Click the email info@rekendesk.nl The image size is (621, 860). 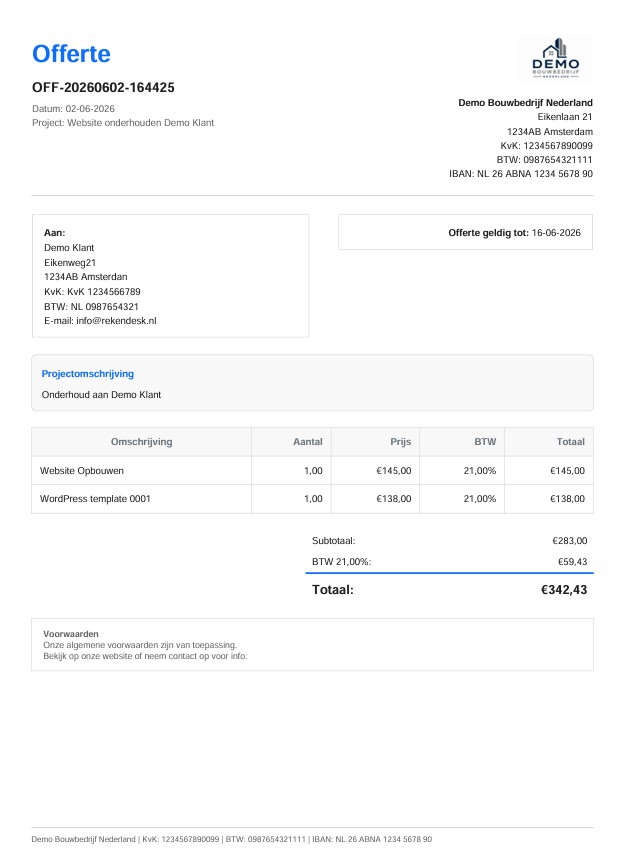116,321
